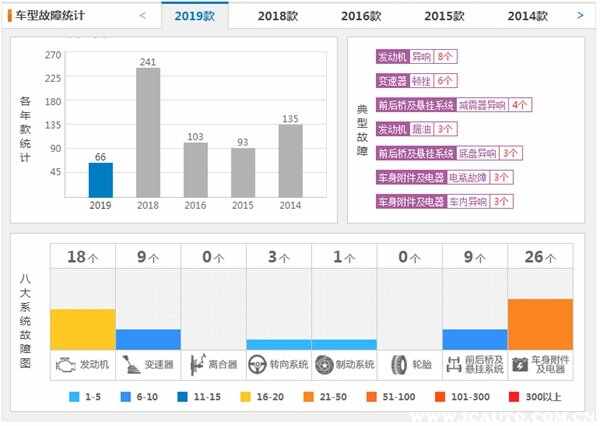The width and height of the screenshot is (600, 426).
Task: Select the 2014款 tab
Action: pos(528,16)
